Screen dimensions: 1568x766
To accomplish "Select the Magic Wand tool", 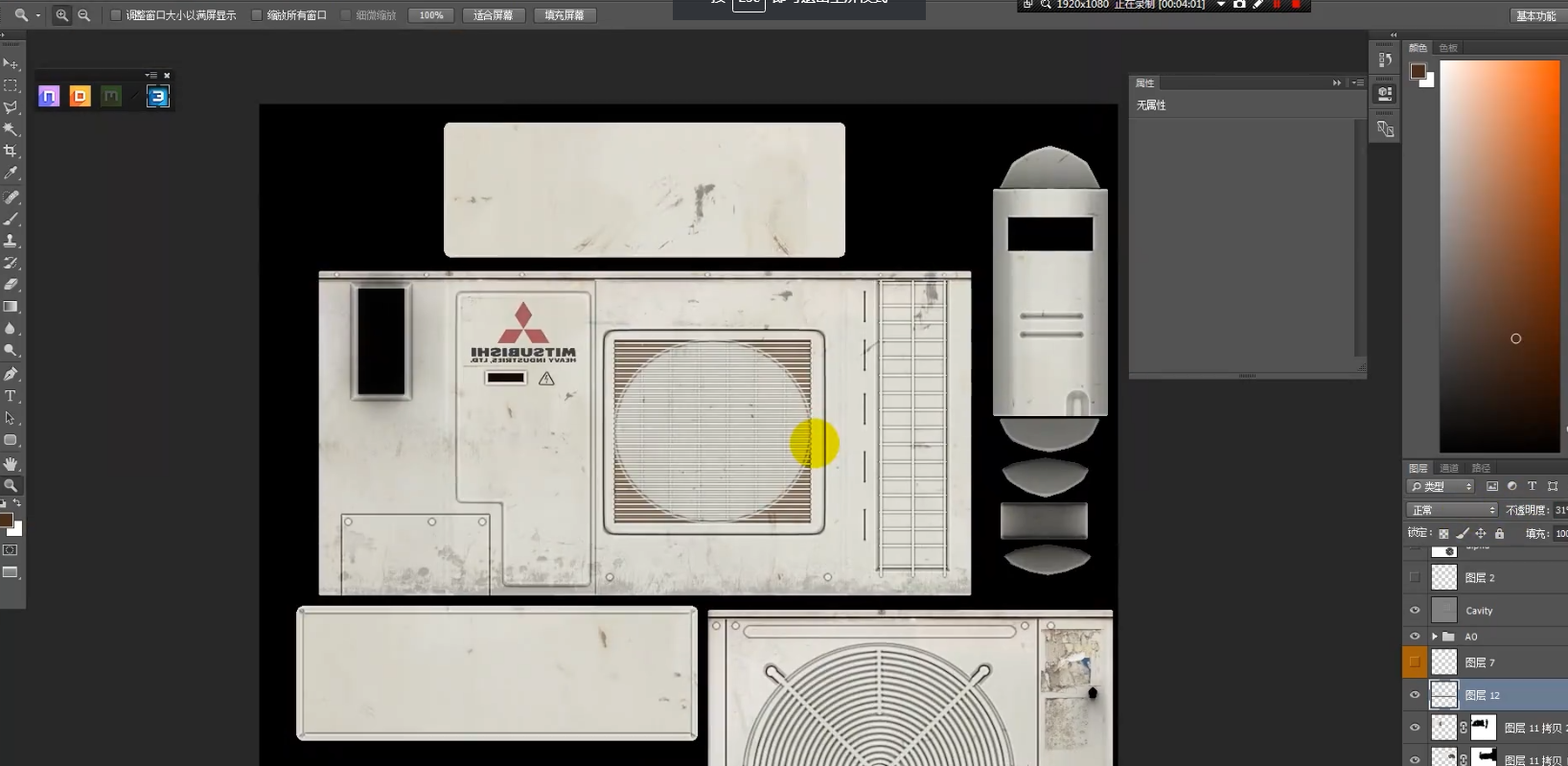I will pyautogui.click(x=11, y=129).
